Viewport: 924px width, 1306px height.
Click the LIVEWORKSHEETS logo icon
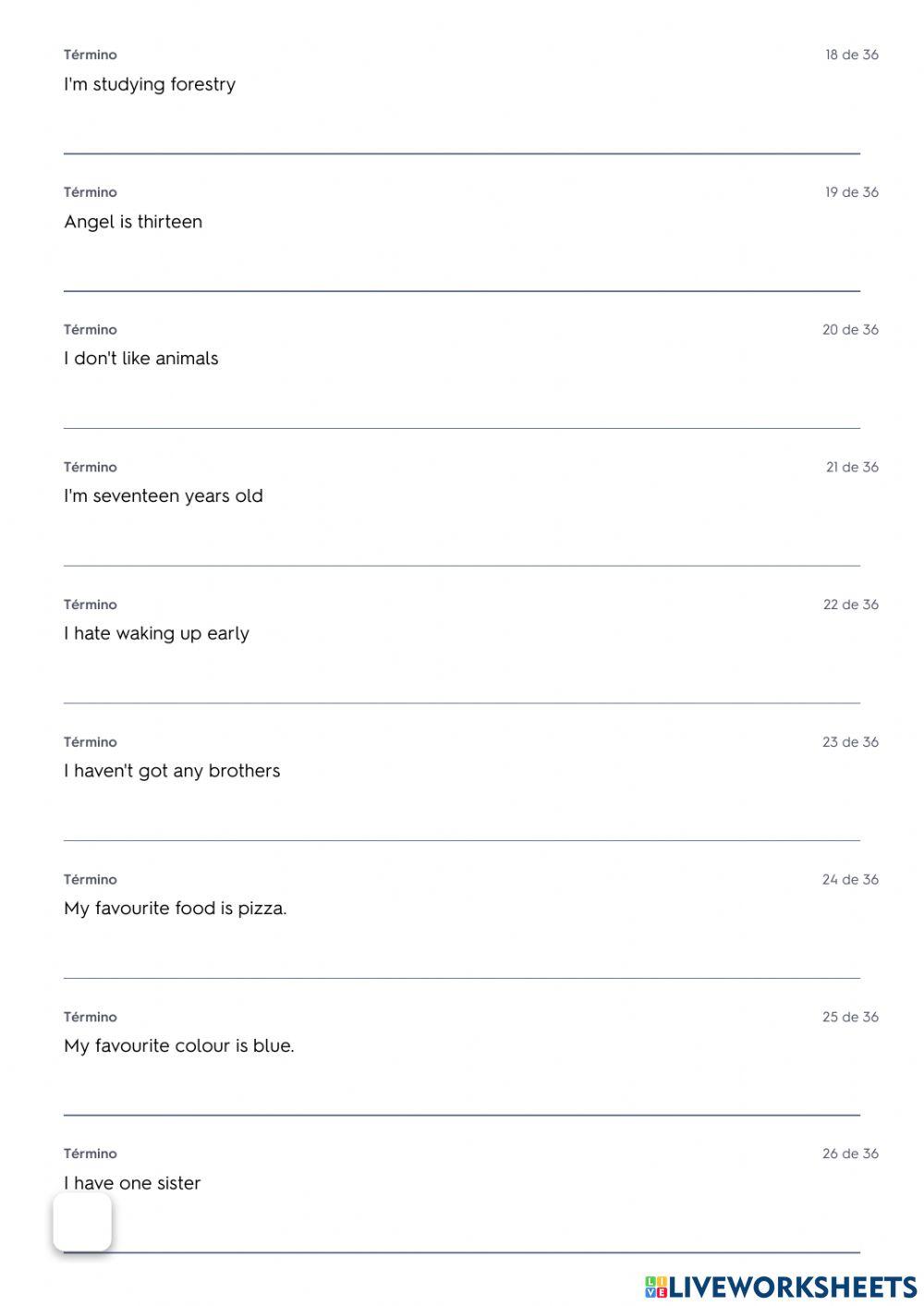tap(656, 1287)
